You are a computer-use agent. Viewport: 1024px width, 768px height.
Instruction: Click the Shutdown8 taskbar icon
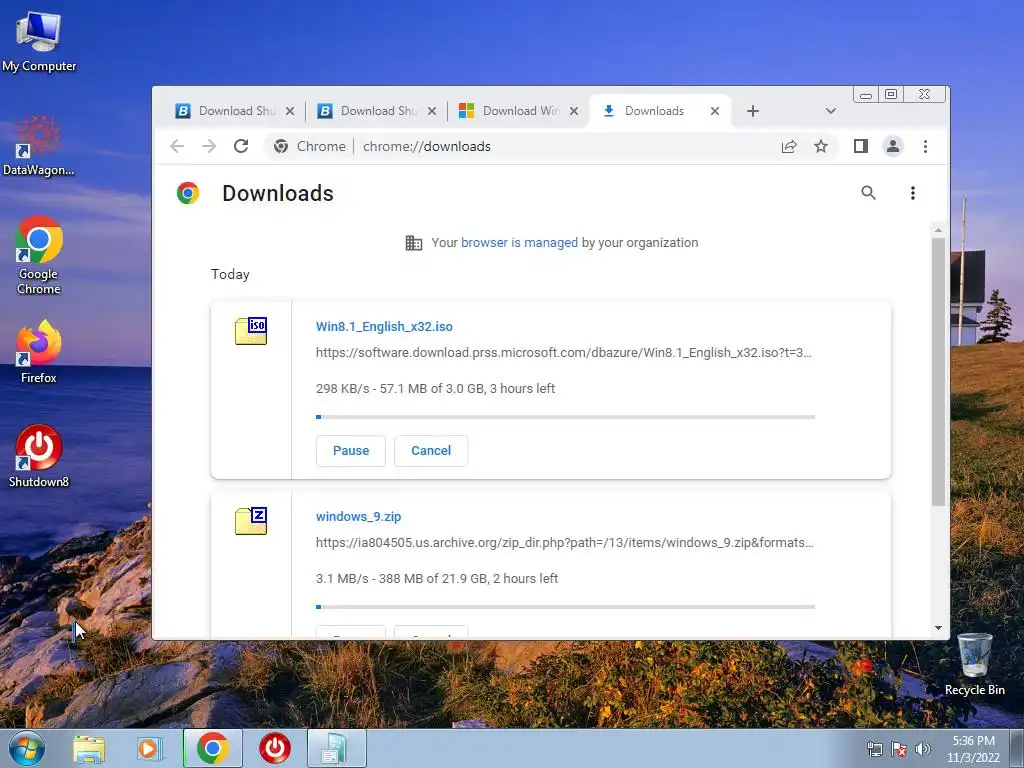click(275, 748)
